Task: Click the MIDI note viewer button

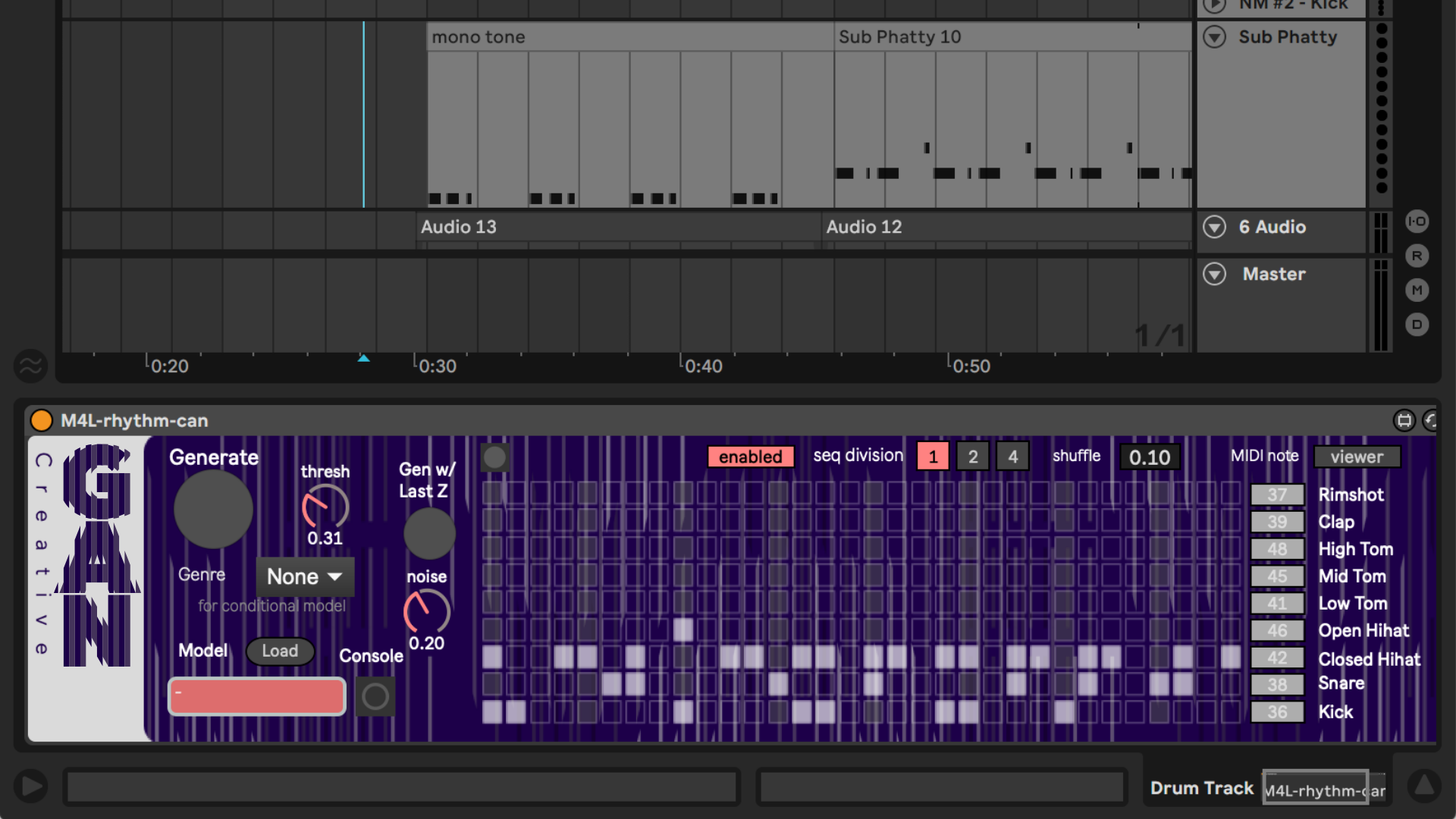Action: click(1357, 457)
